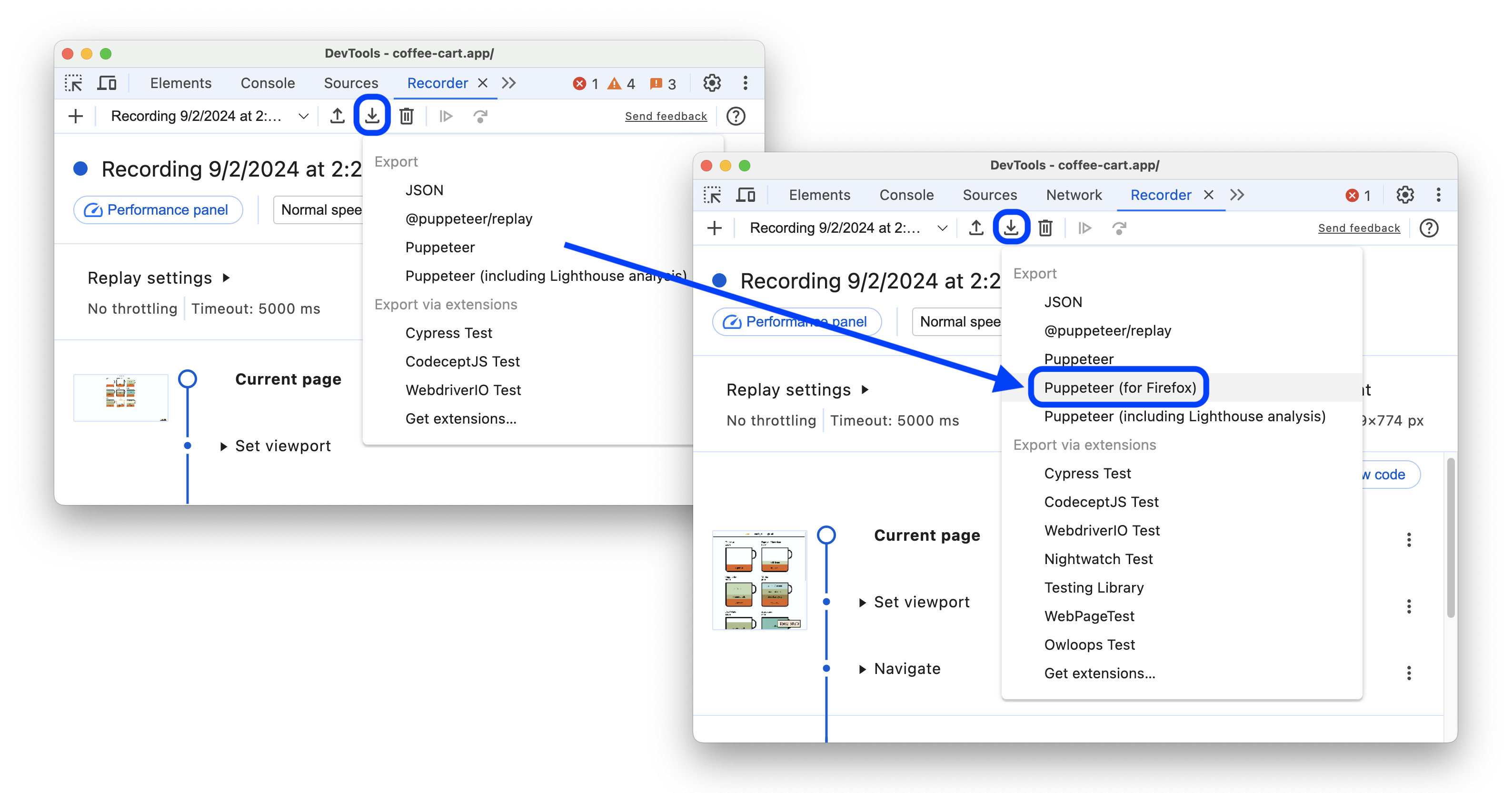Toggle the Normal speed playback setting

[958, 322]
